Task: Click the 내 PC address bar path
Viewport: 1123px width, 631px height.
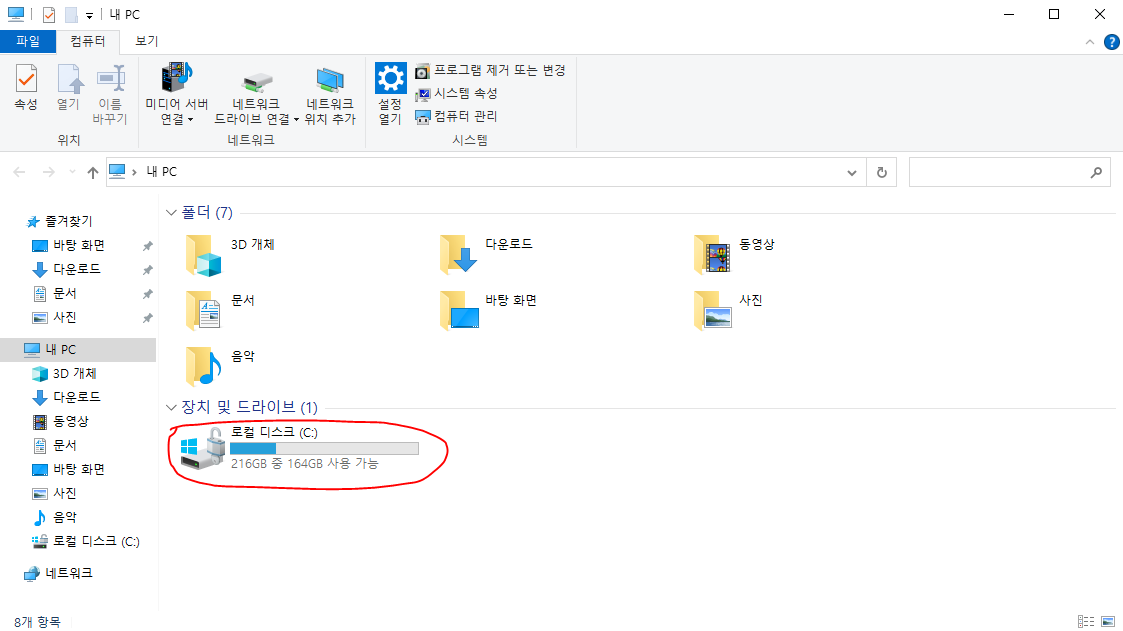Action: point(162,172)
